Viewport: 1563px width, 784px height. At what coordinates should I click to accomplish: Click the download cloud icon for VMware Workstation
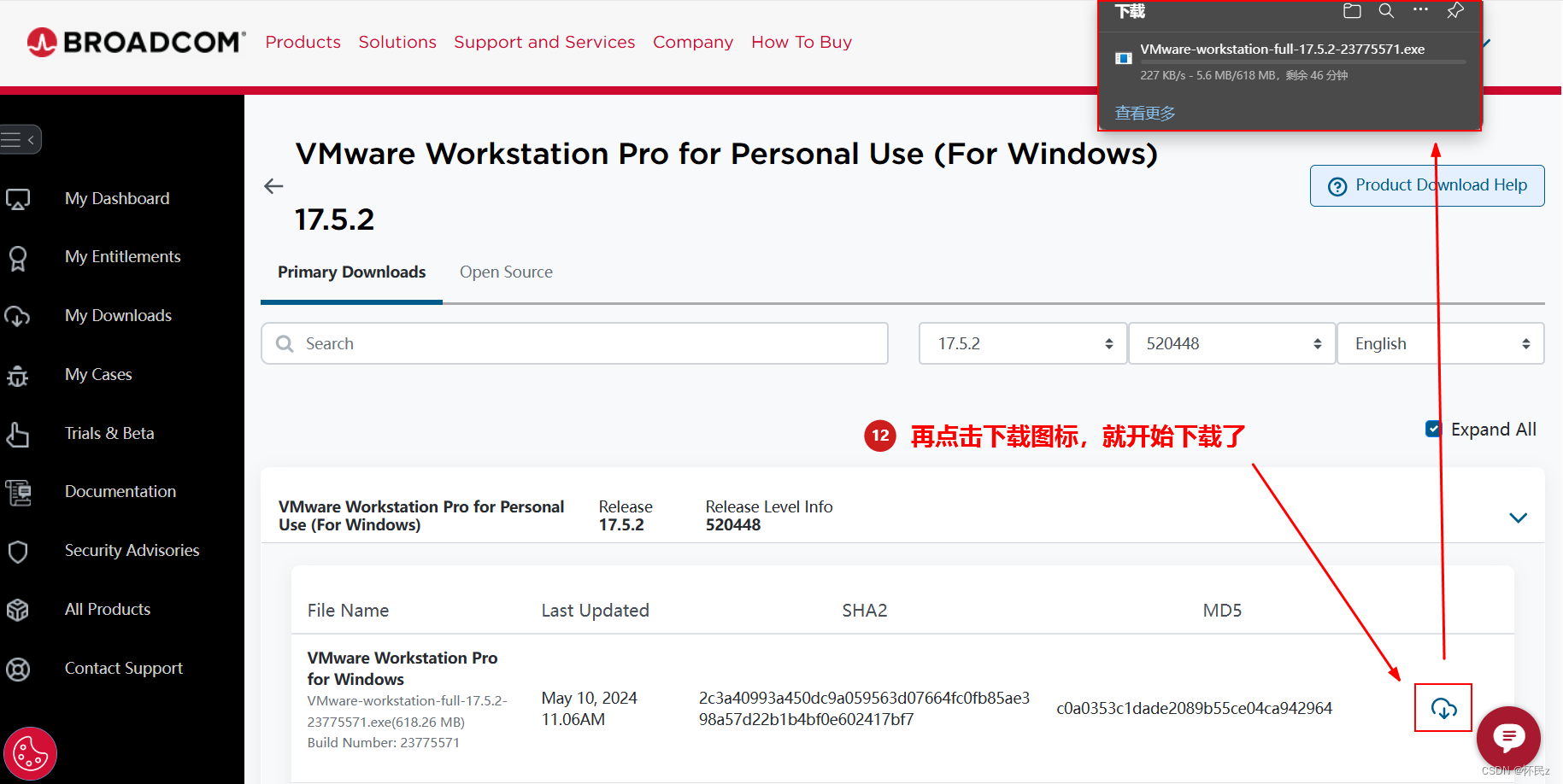[1443, 708]
